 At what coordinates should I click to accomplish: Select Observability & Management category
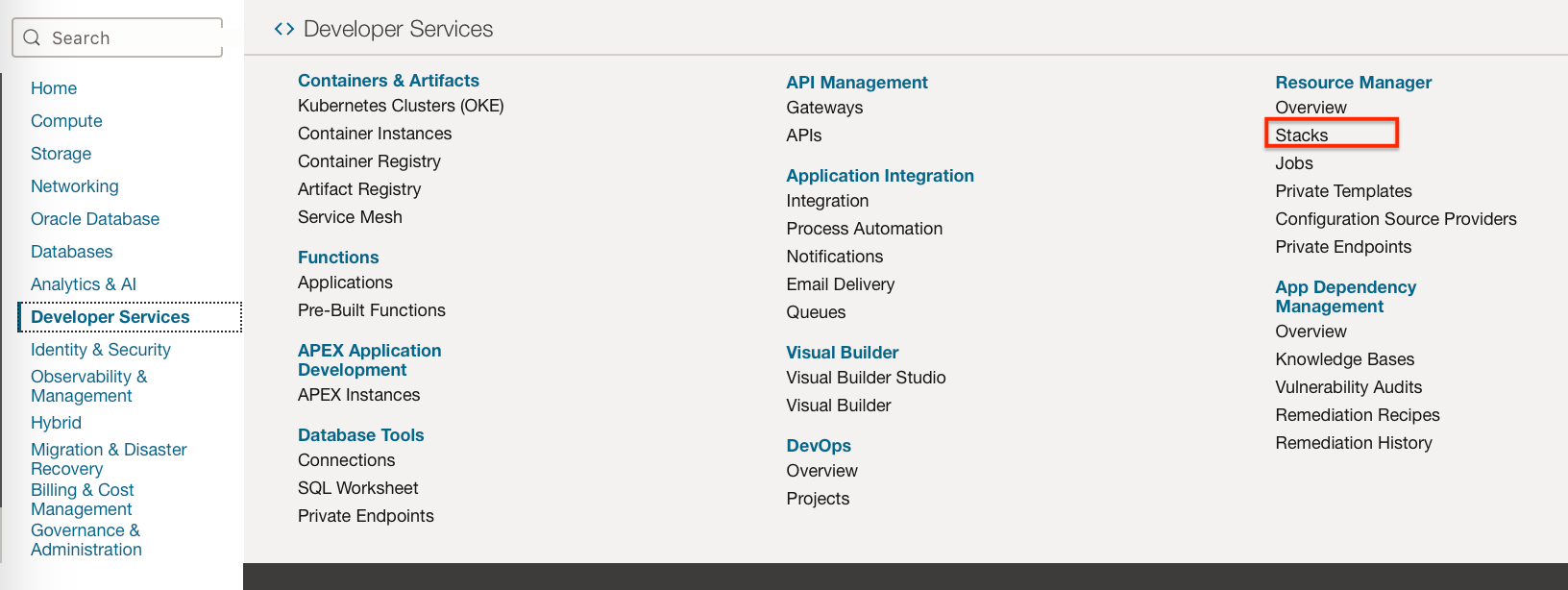pyautogui.click(x=89, y=386)
